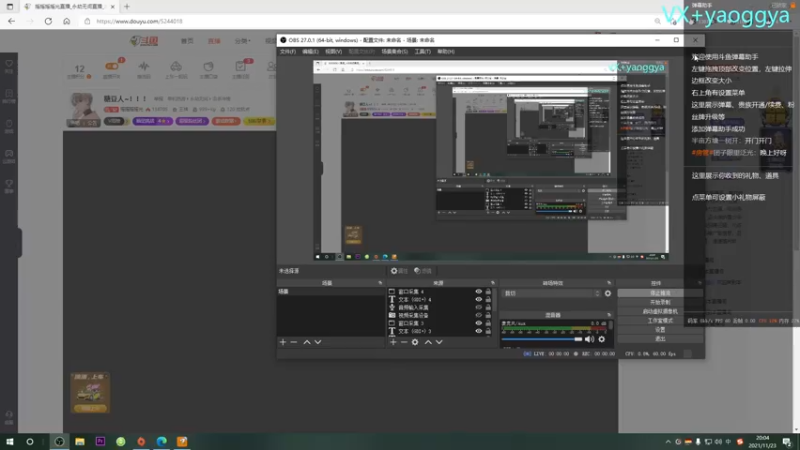This screenshot has height=450, width=800.
Task: Click the checklist task icon with badge
Action: [x=240, y=66]
